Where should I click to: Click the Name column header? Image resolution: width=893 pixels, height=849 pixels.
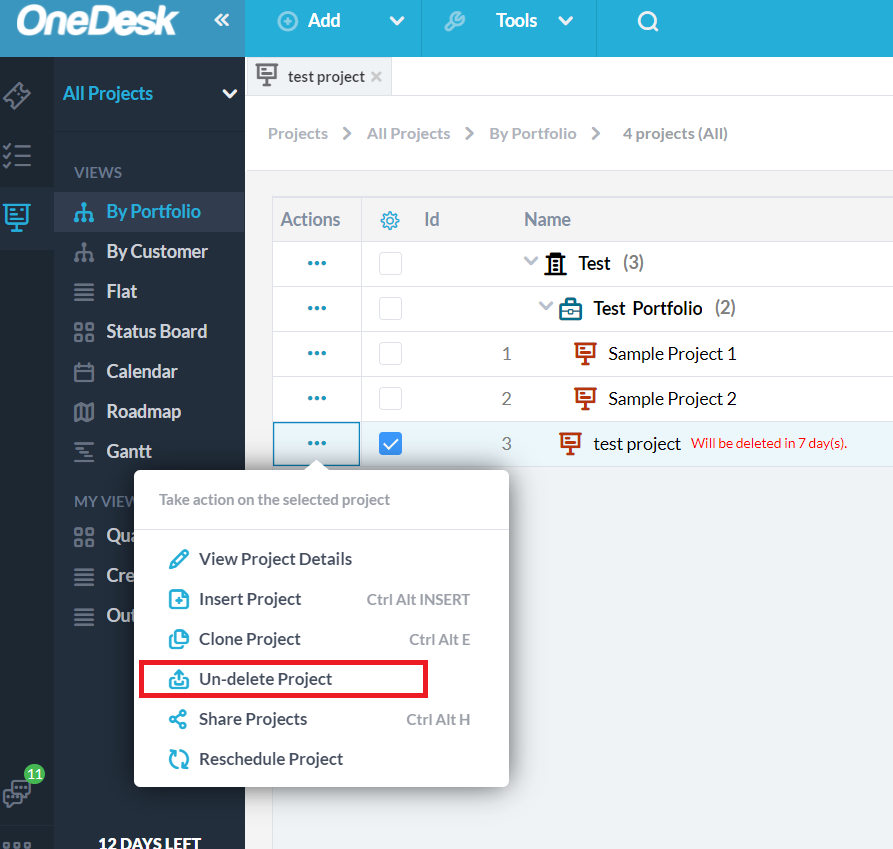pos(547,220)
